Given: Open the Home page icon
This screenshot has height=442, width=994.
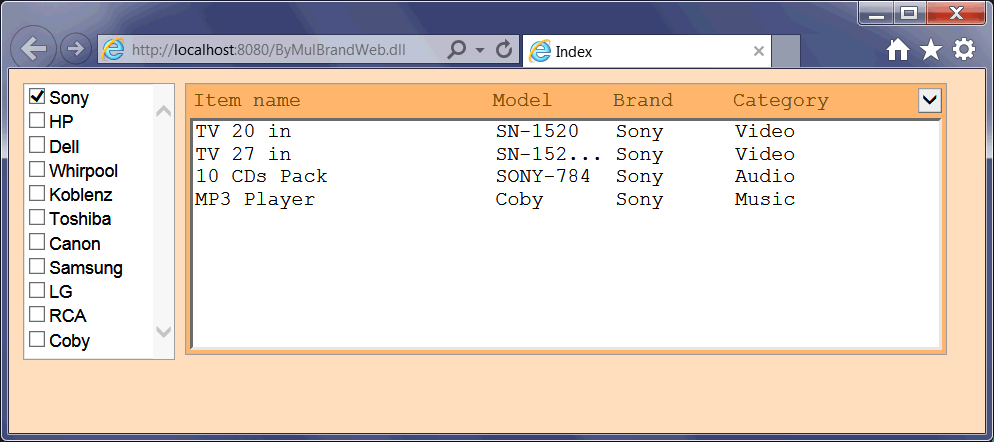Looking at the screenshot, I should click(x=898, y=49).
